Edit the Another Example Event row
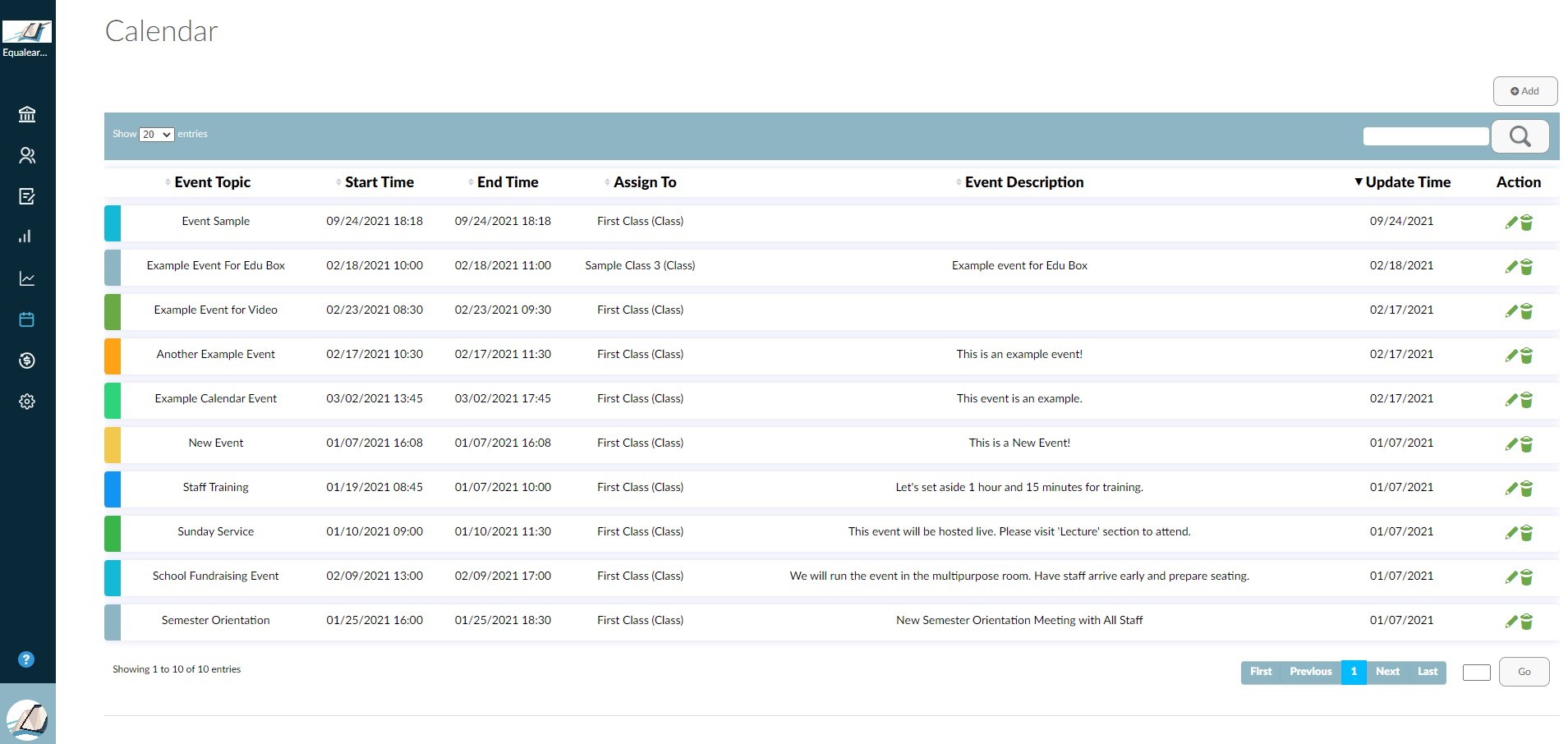This screenshot has height=744, width=1568. pyautogui.click(x=1511, y=356)
